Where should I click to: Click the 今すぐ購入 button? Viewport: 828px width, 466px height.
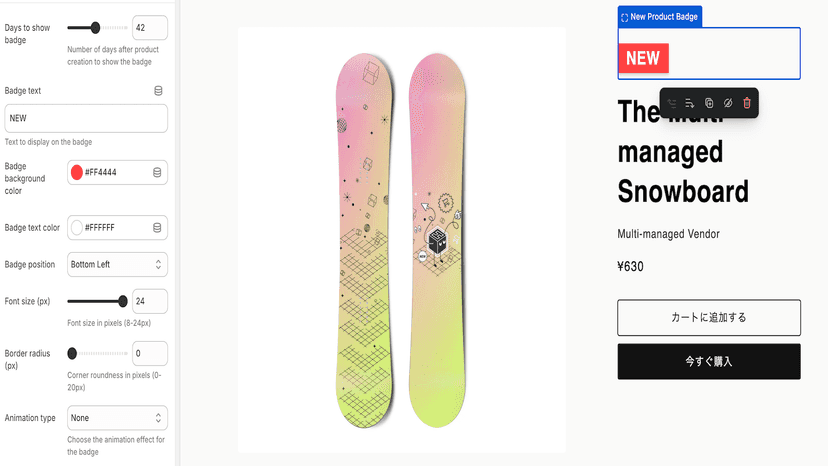[x=709, y=361]
